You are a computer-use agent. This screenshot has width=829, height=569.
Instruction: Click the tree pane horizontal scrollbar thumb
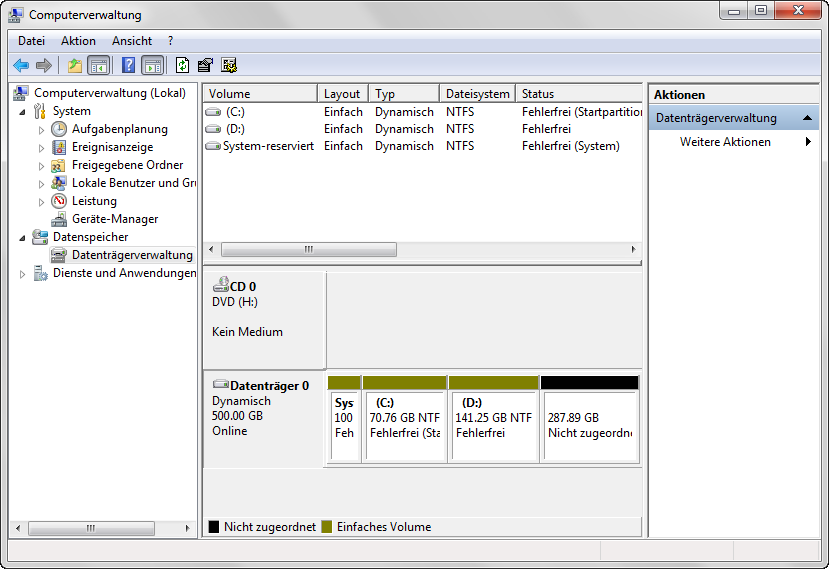pyautogui.click(x=91, y=528)
